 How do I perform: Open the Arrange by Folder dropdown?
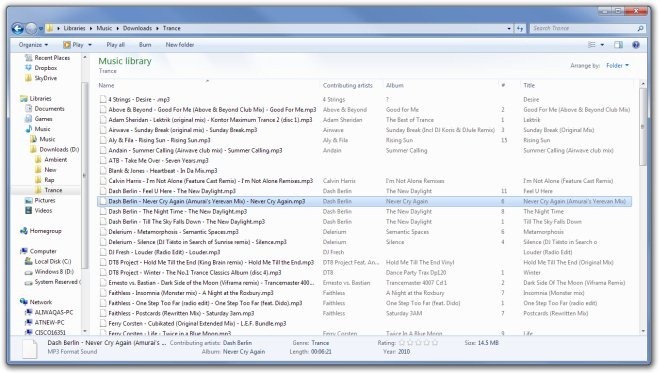(617, 66)
